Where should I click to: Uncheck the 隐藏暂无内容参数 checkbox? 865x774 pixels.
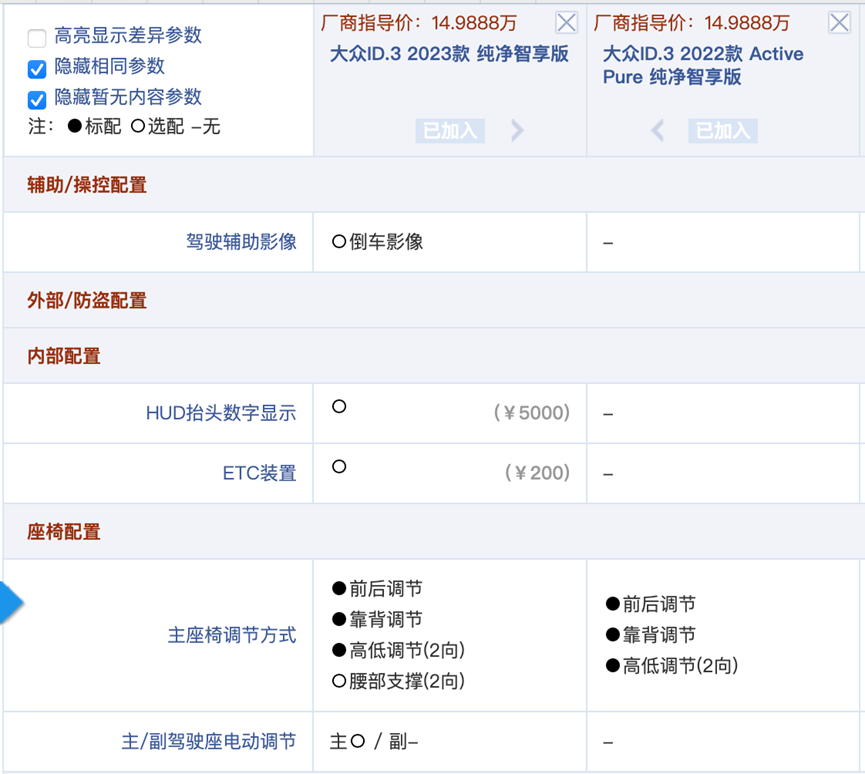[x=37, y=100]
